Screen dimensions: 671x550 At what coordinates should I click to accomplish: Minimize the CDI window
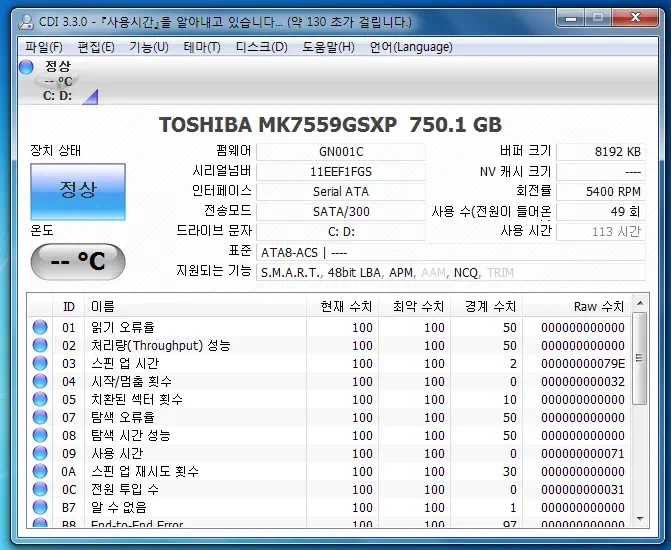(571, 18)
